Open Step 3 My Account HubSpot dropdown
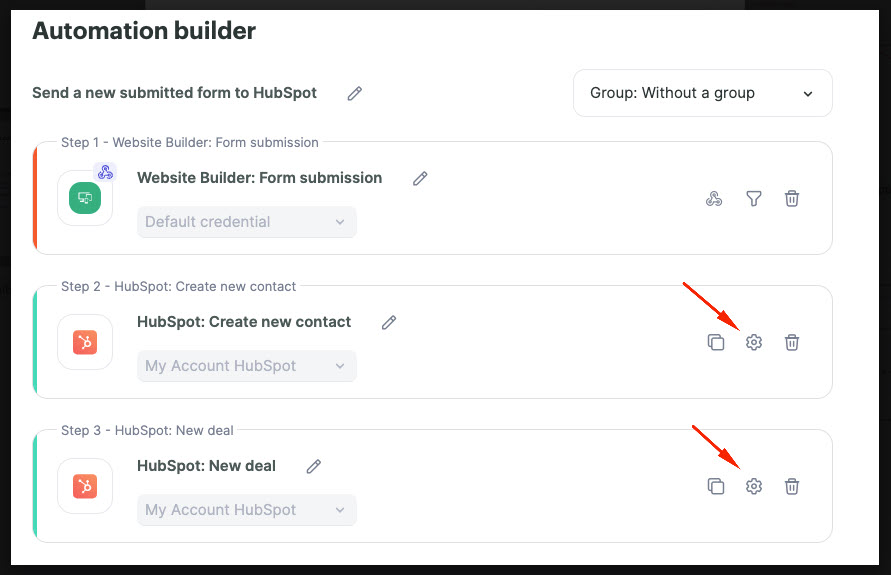 point(247,510)
